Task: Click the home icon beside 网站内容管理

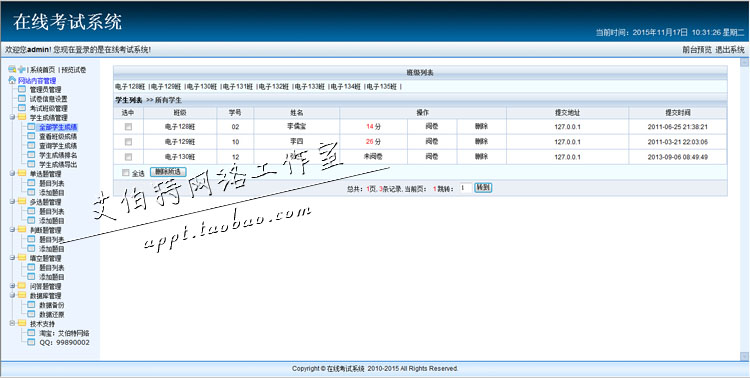Action: click(12, 80)
